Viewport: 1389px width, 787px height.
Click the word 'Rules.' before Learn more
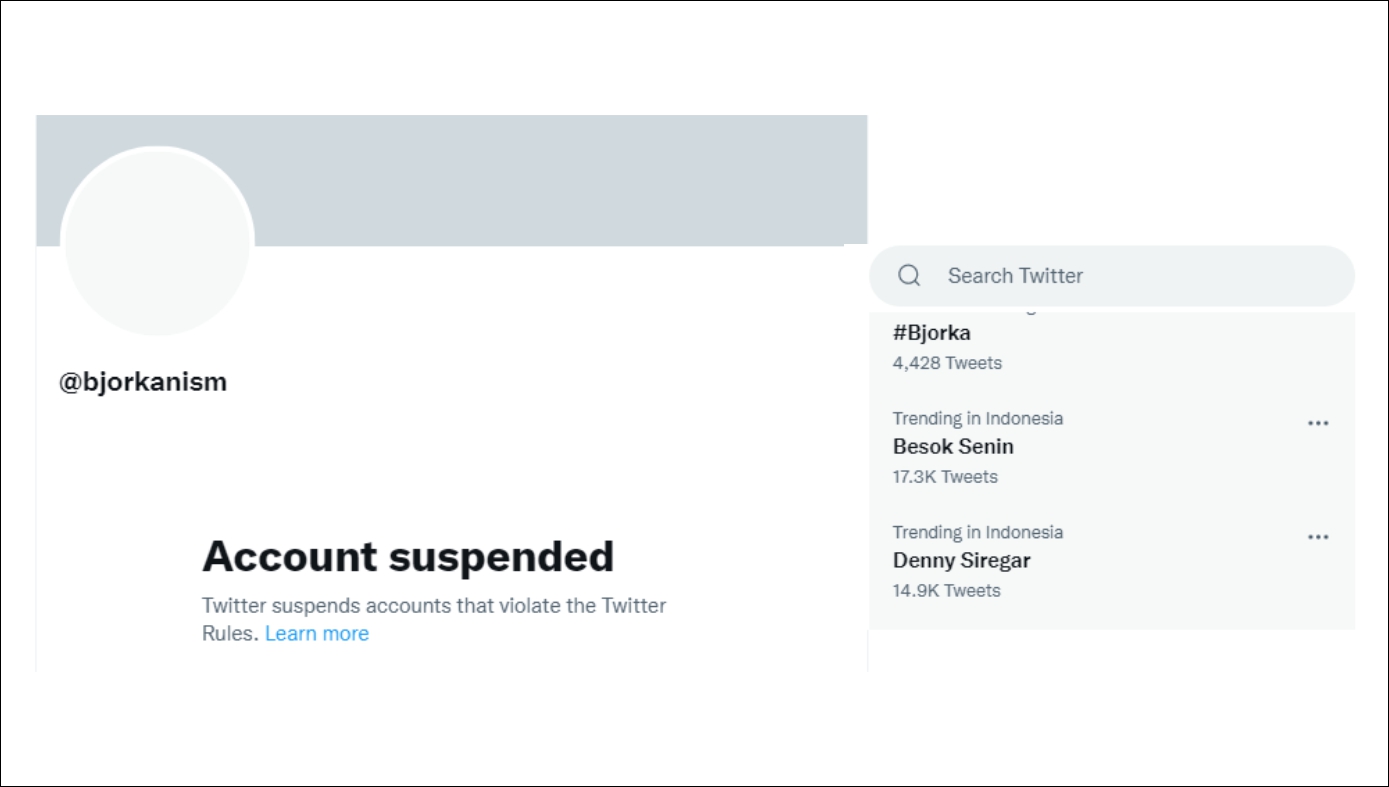point(230,634)
